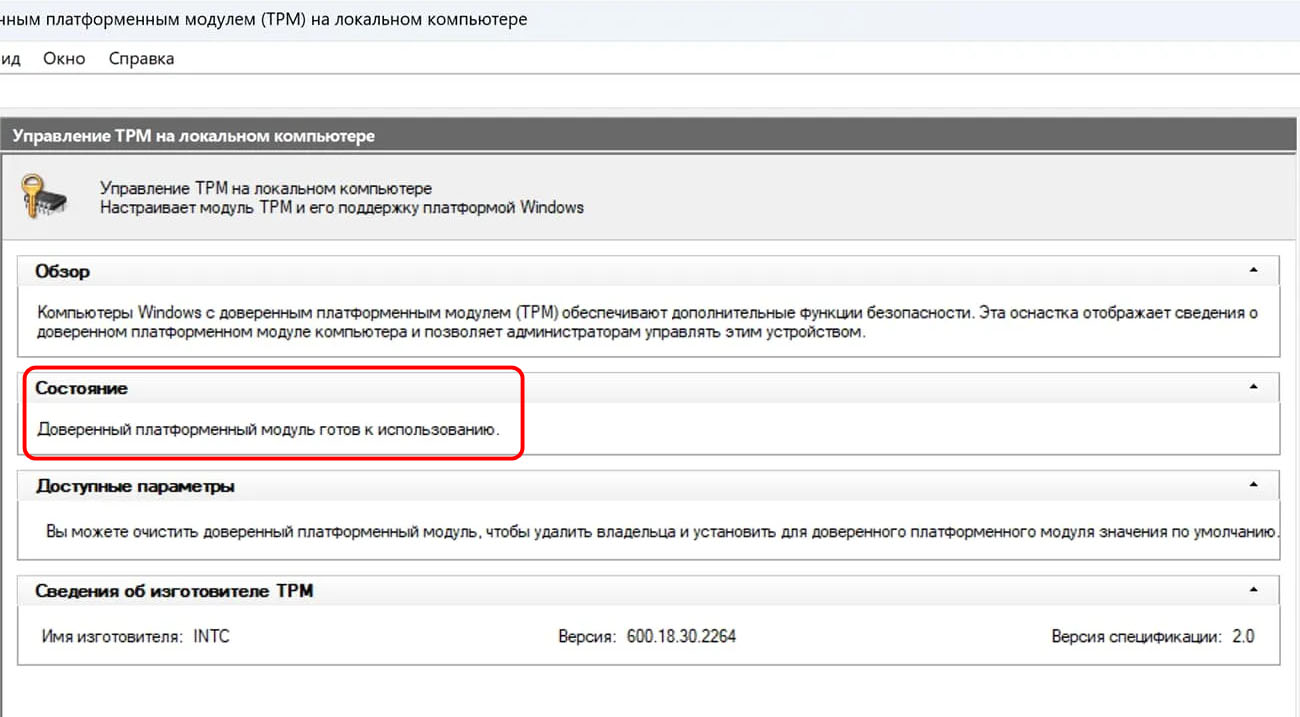Click the Сведения об изготовителе TPM header
Viewport: 1300px width, 717px height.
649,591
